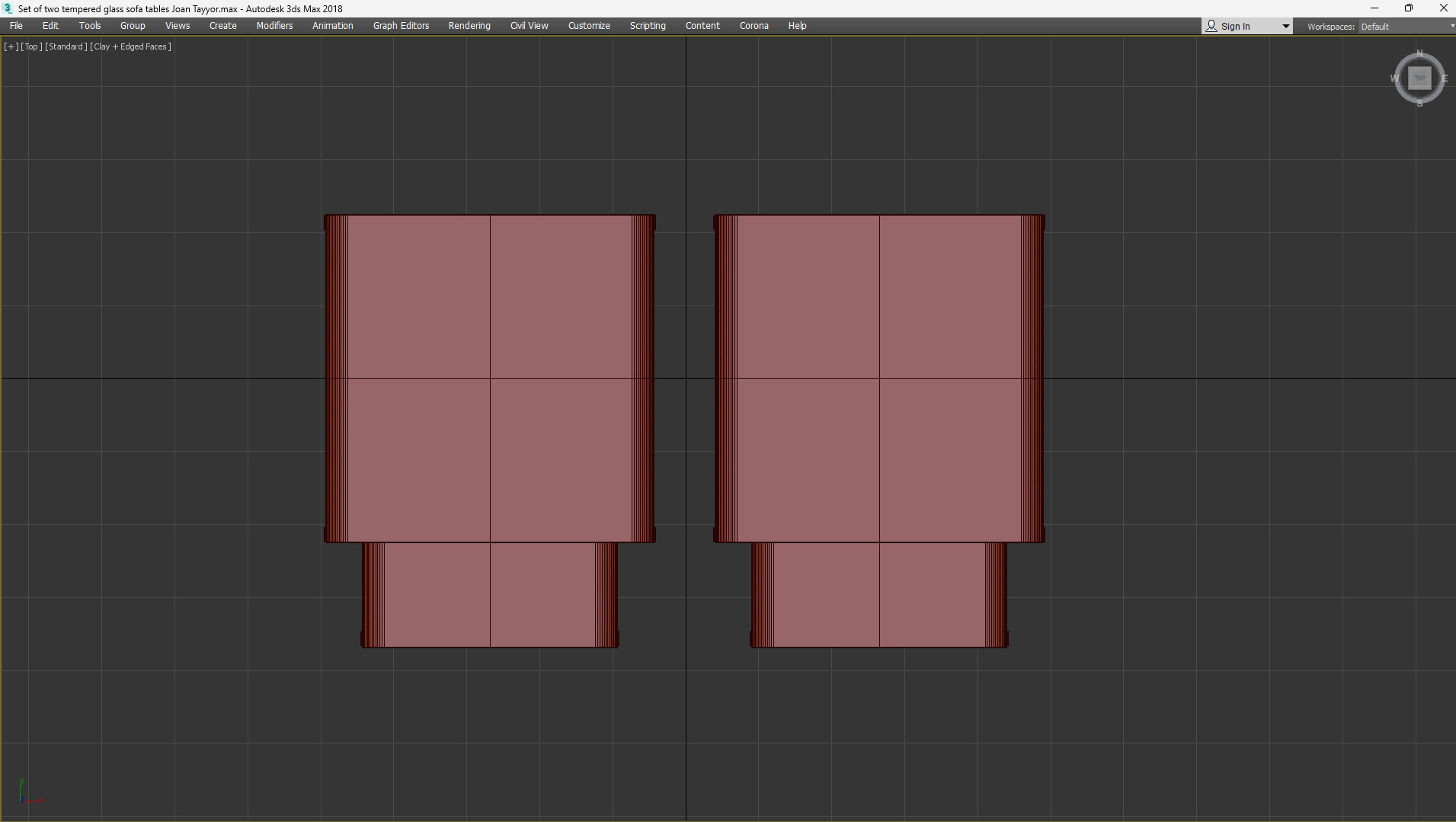Click the Sign In button
Screen dimensions: 1456x822
[1235, 27]
